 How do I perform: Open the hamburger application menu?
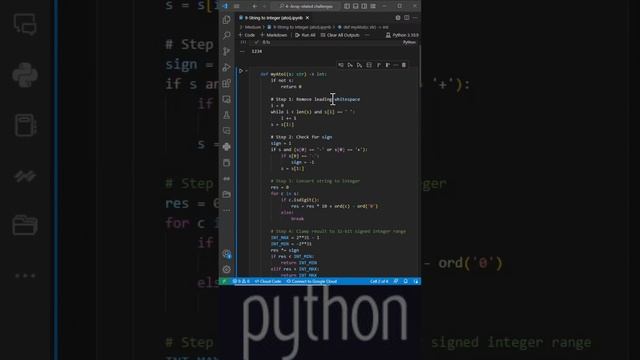237,6
